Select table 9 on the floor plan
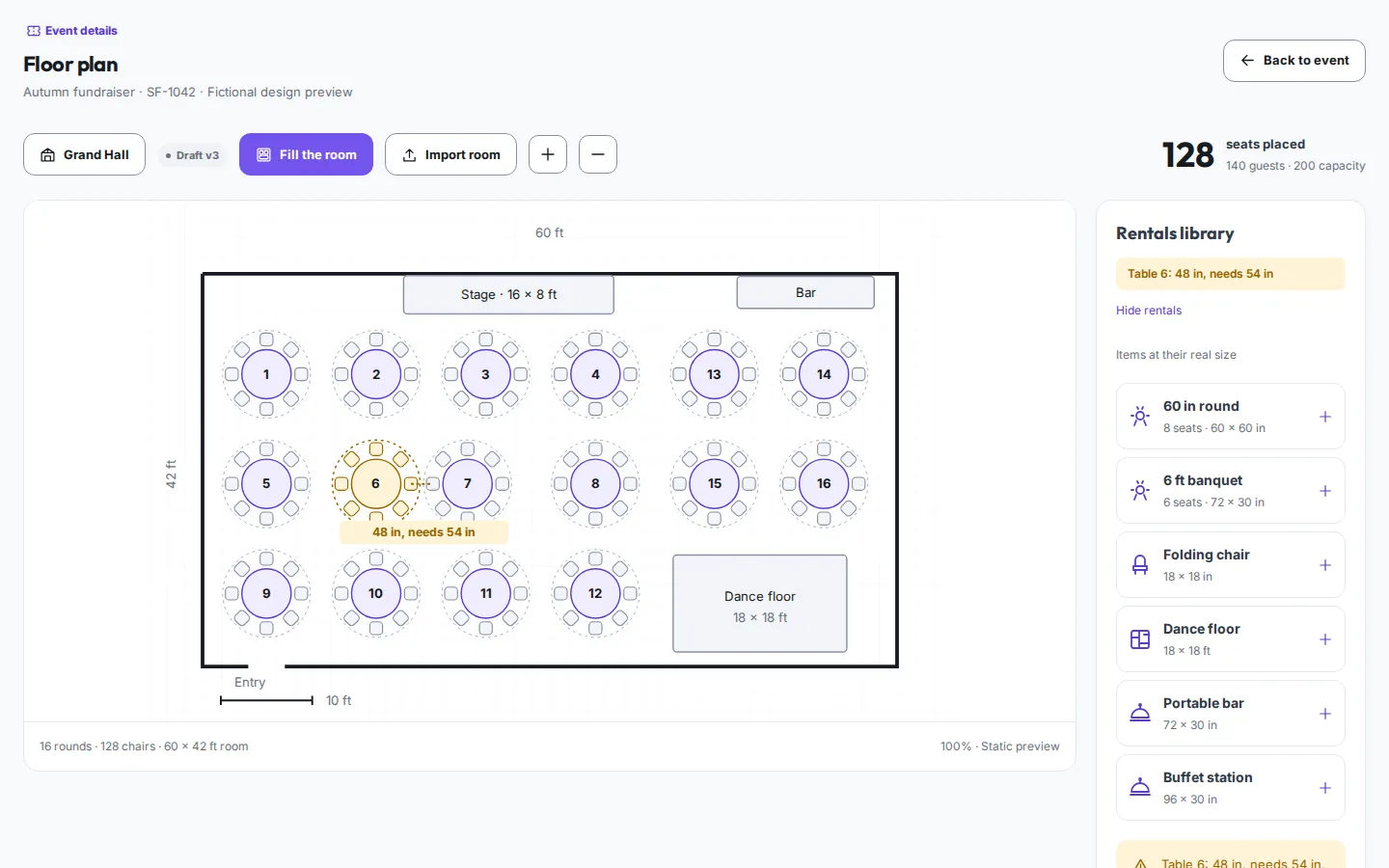 tap(266, 593)
